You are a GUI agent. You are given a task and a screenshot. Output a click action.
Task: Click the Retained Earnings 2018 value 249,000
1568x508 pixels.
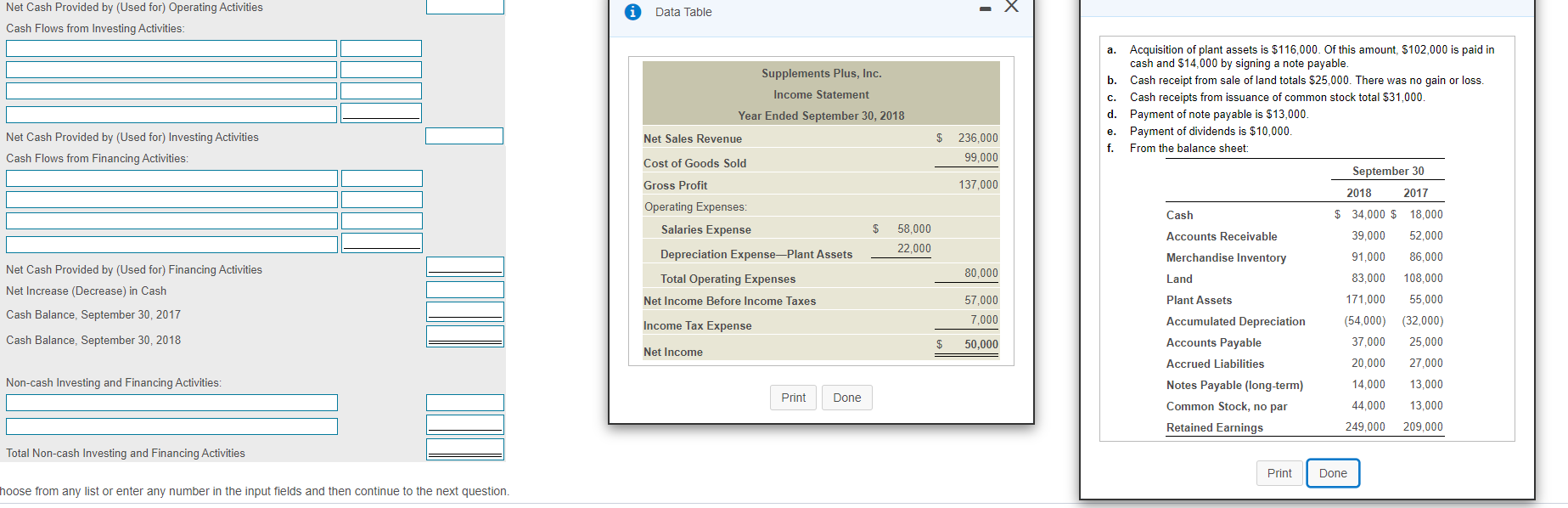pyautogui.click(x=1365, y=427)
